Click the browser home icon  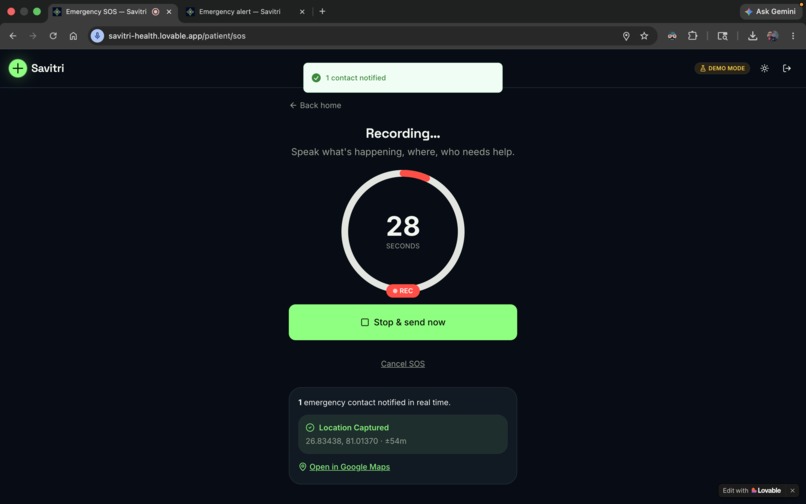73,36
